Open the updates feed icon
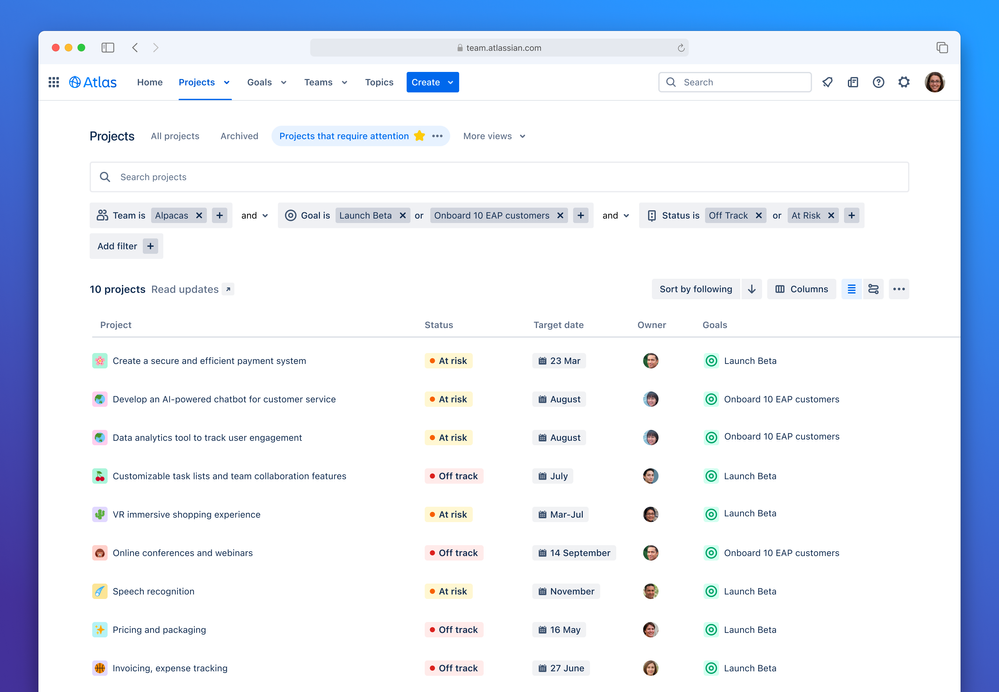Screen dimensions: 999x692 (853, 82)
